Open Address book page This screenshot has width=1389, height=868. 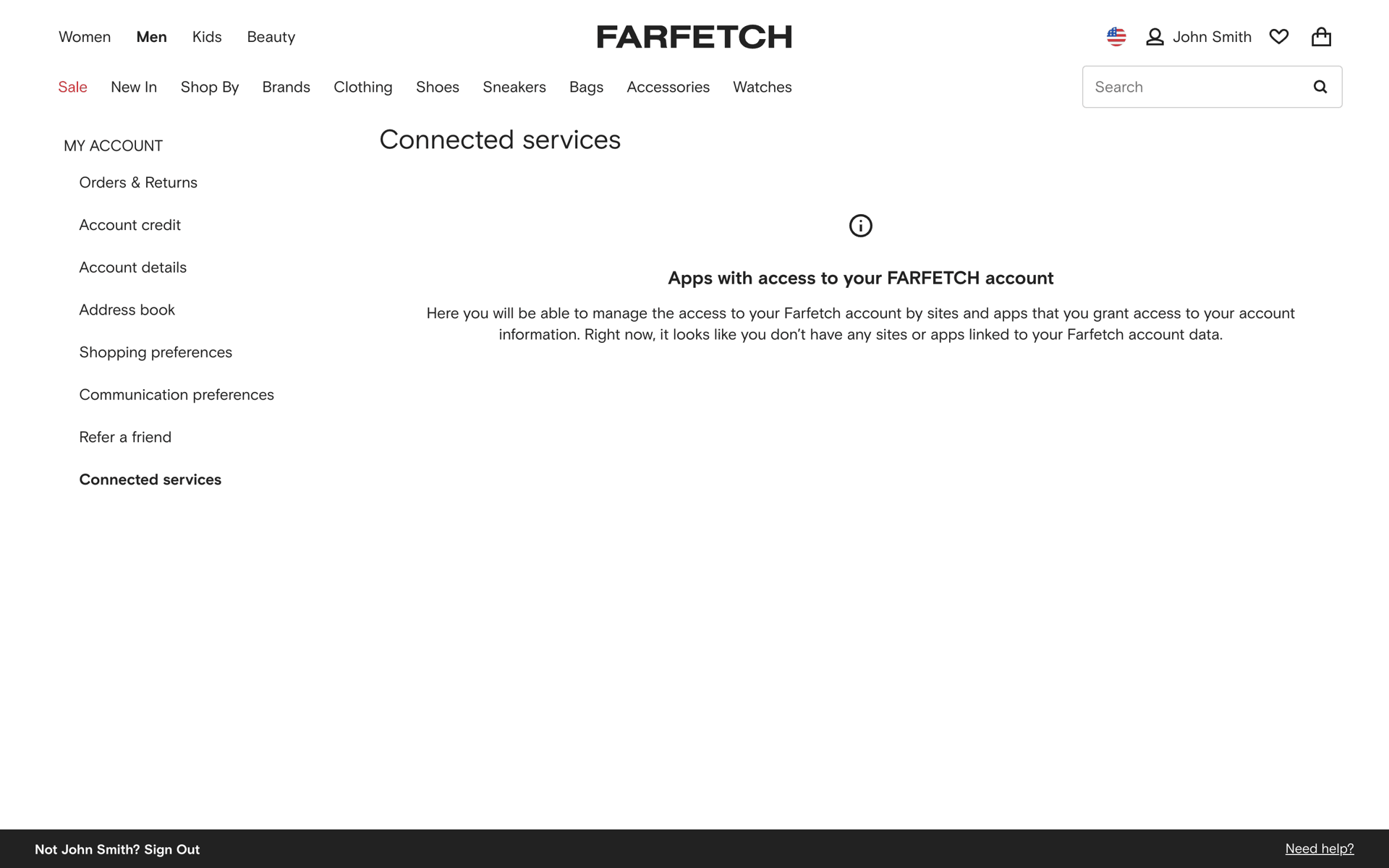coord(127,310)
